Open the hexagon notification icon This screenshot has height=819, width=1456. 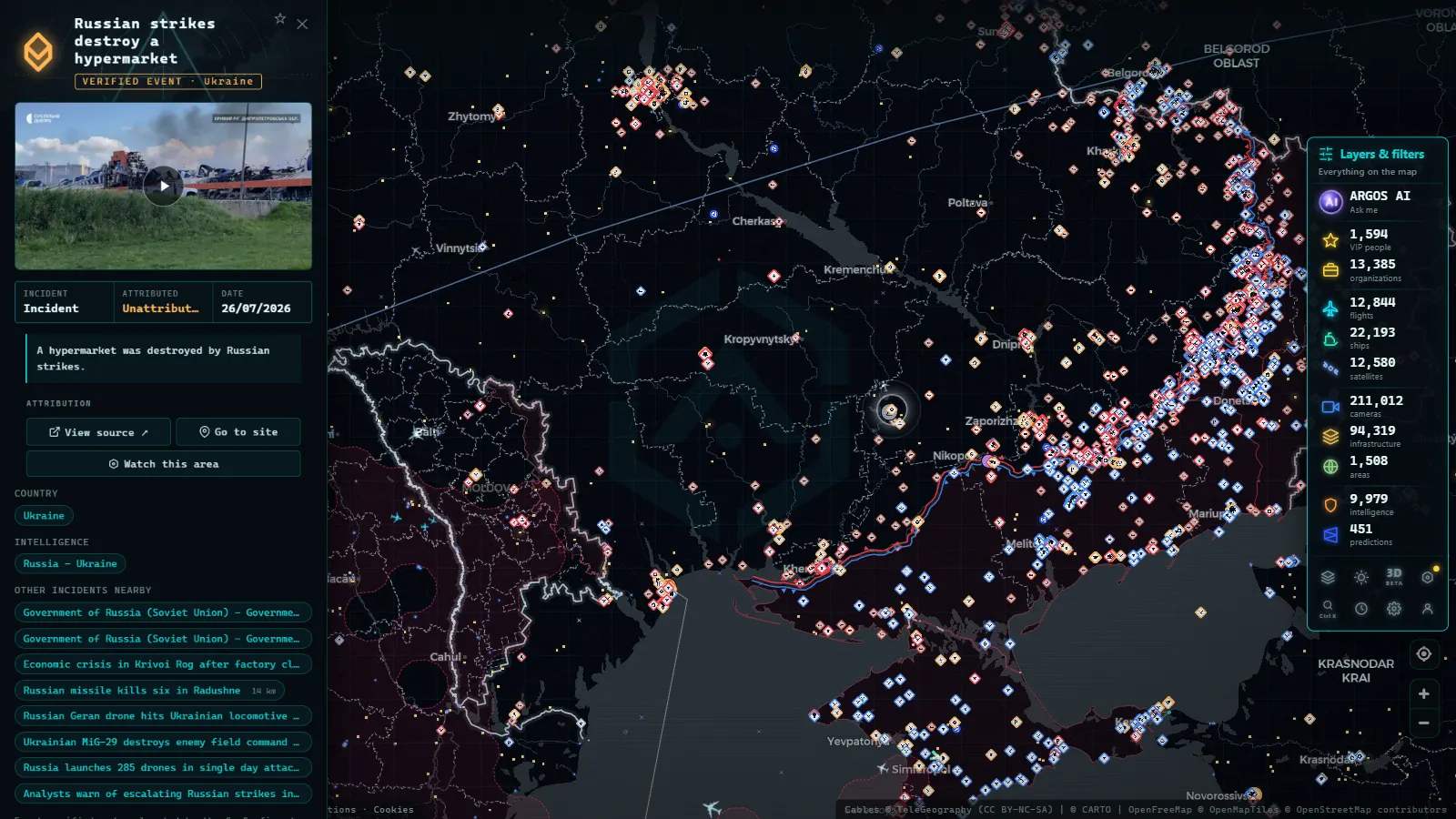1428,577
